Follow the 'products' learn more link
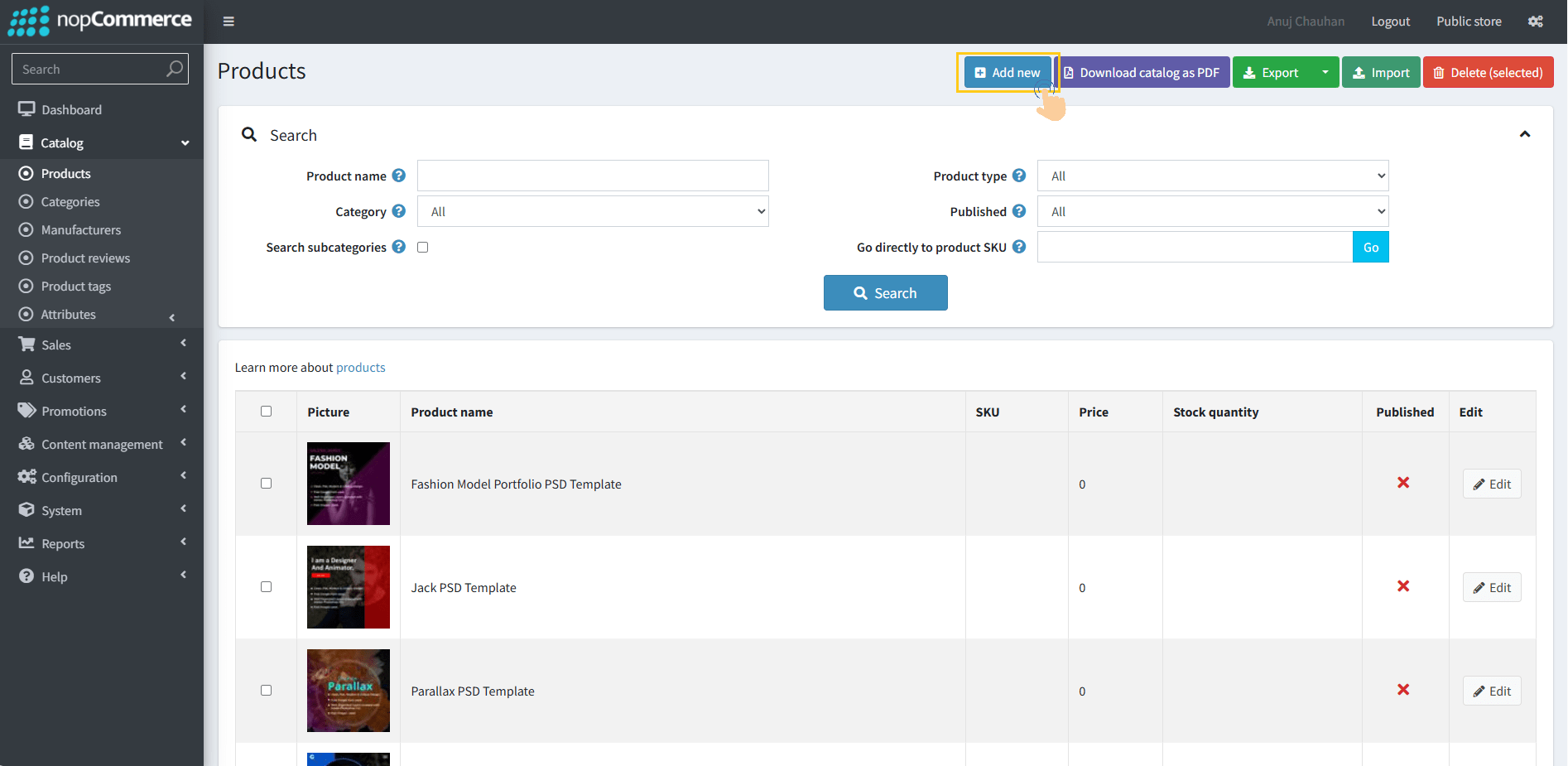1568x766 pixels. pos(360,368)
